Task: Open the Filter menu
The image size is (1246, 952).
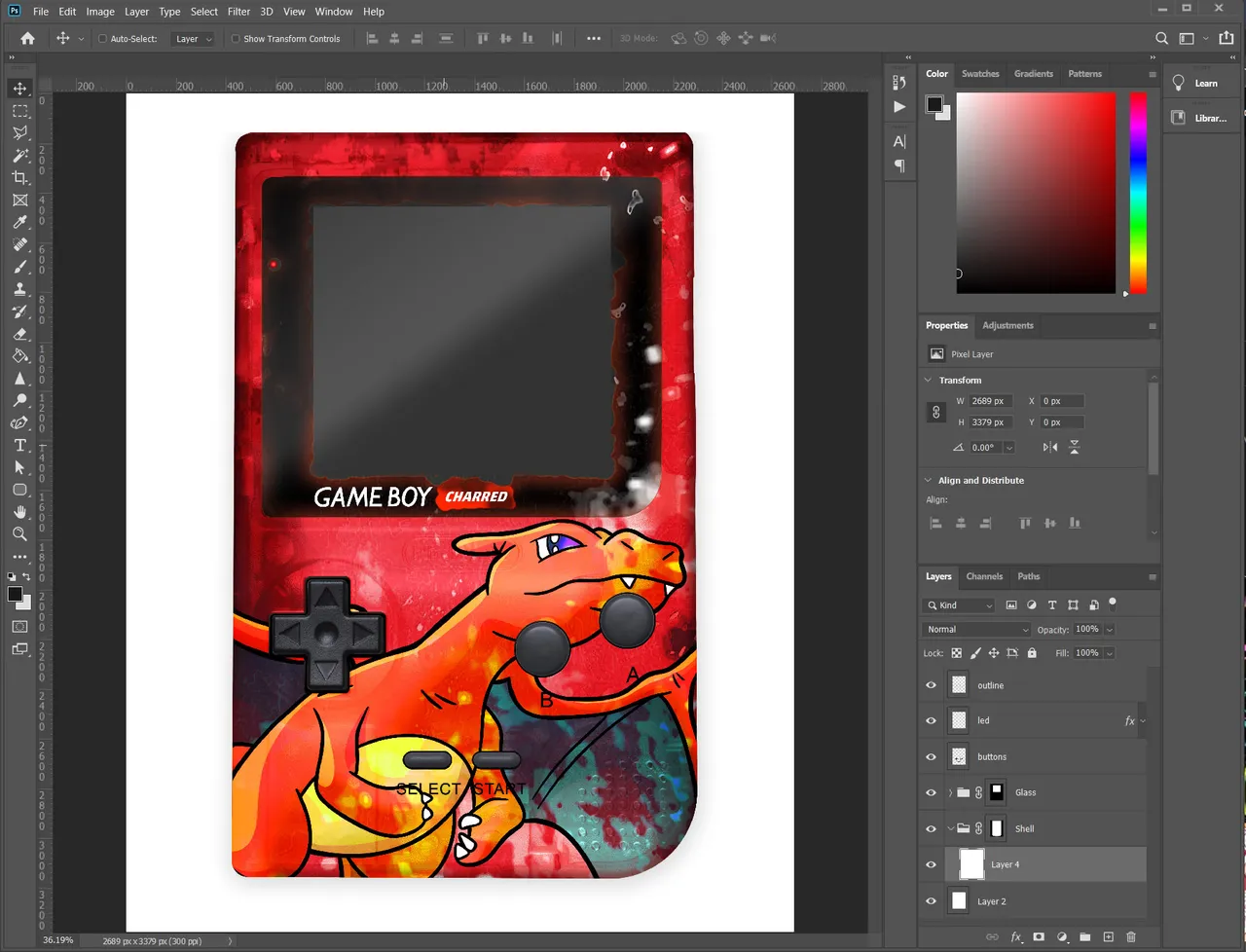Action: pyautogui.click(x=238, y=12)
